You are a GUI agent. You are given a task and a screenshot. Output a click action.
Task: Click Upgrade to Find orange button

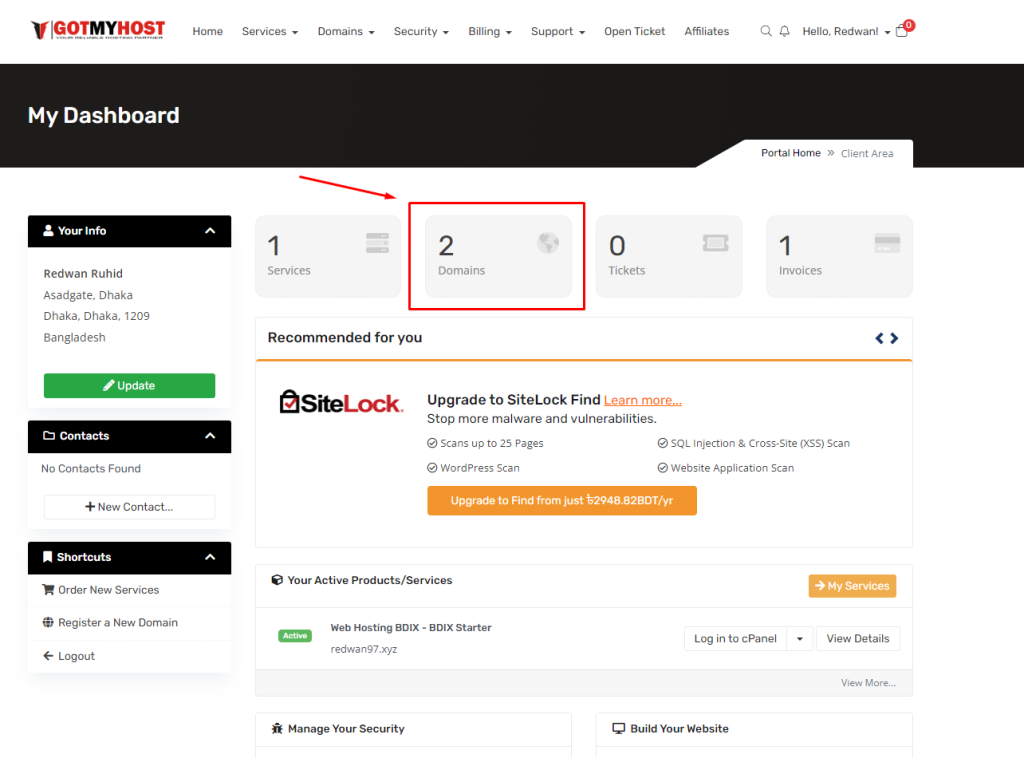pyautogui.click(x=561, y=501)
